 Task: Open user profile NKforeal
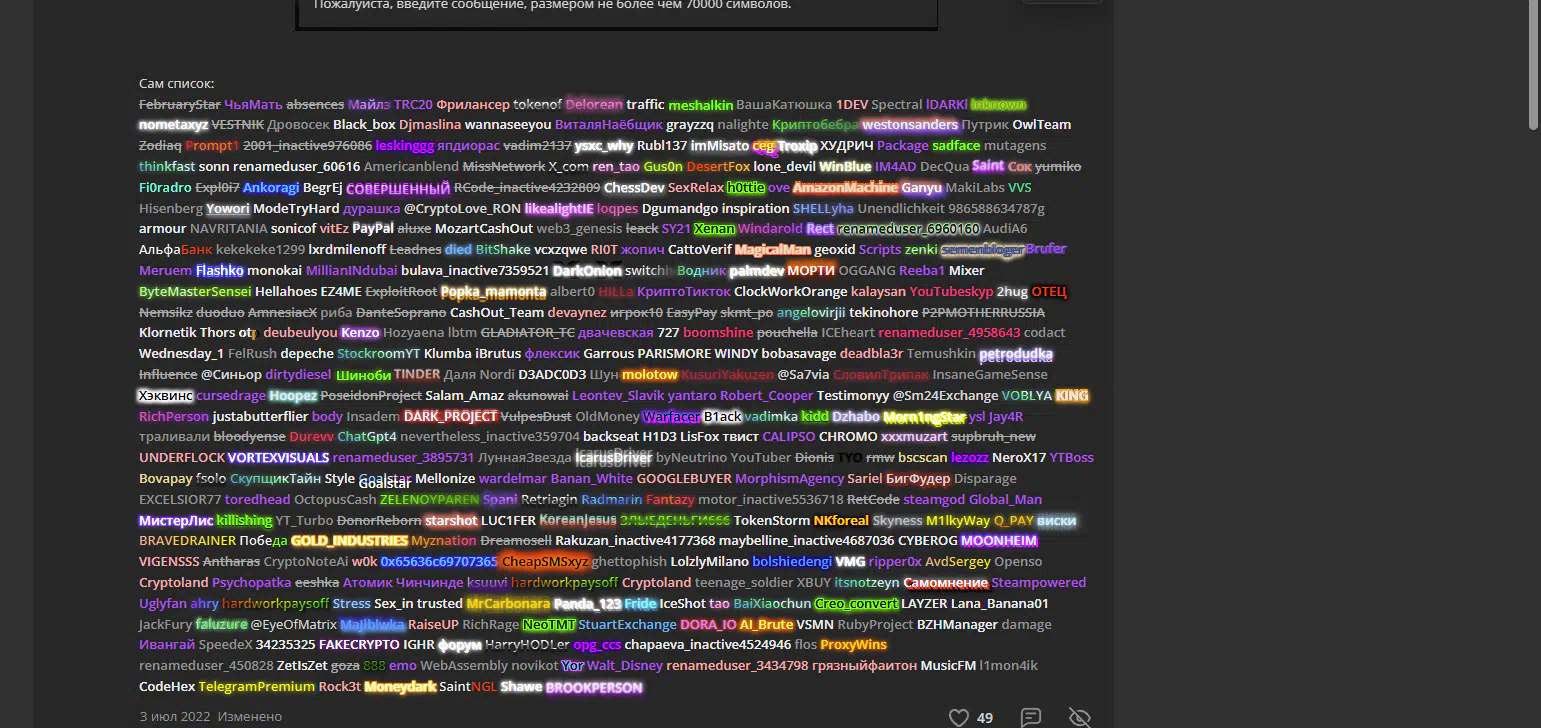(x=841, y=521)
